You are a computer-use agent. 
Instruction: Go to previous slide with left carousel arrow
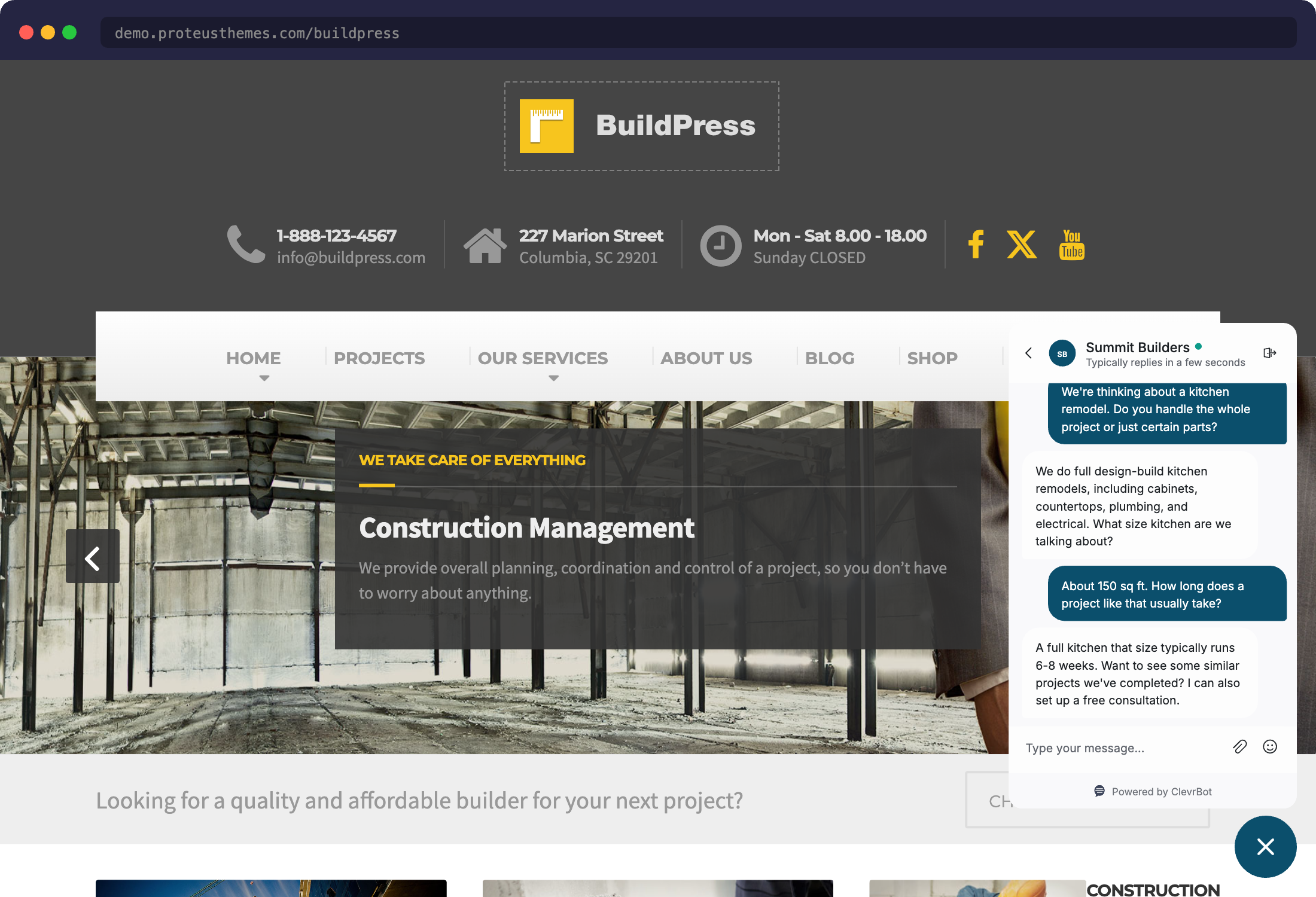(x=93, y=557)
